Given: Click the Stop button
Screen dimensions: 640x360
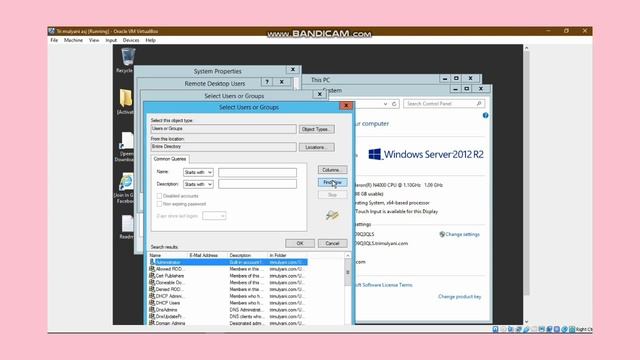Looking at the screenshot, I should click(332, 195).
